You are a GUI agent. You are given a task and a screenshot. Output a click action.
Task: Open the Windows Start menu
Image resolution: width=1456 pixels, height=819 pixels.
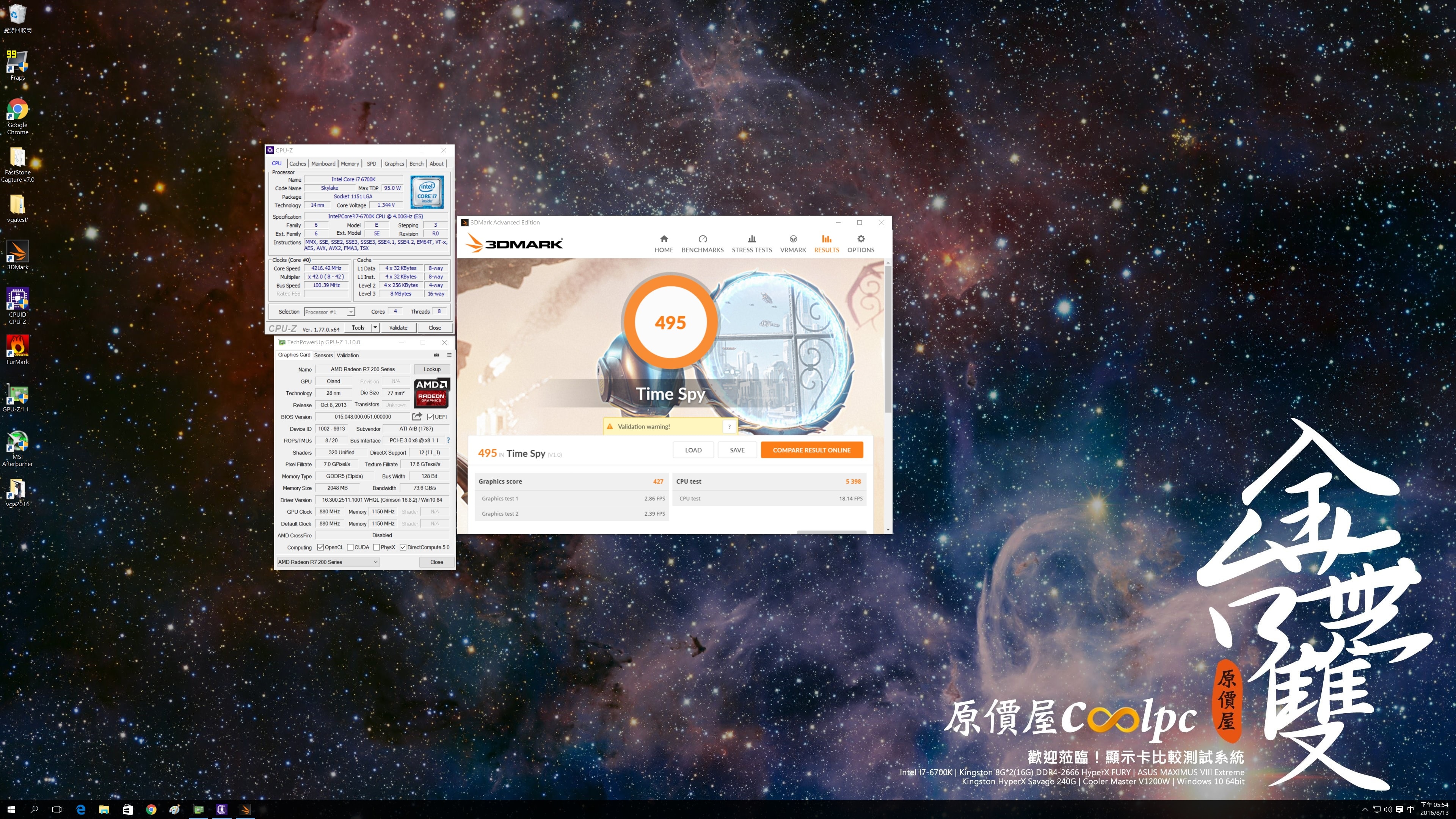(x=11, y=810)
